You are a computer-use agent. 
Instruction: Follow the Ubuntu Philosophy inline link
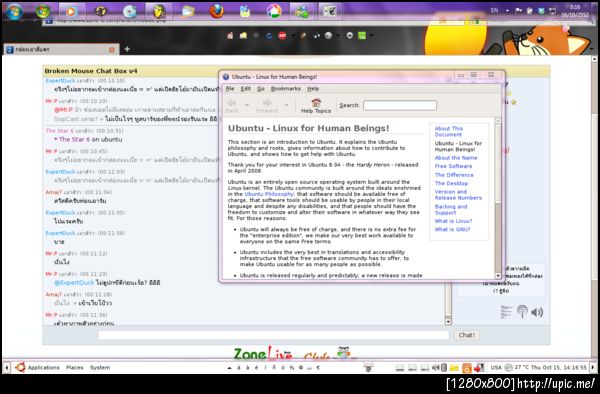click(x=269, y=194)
